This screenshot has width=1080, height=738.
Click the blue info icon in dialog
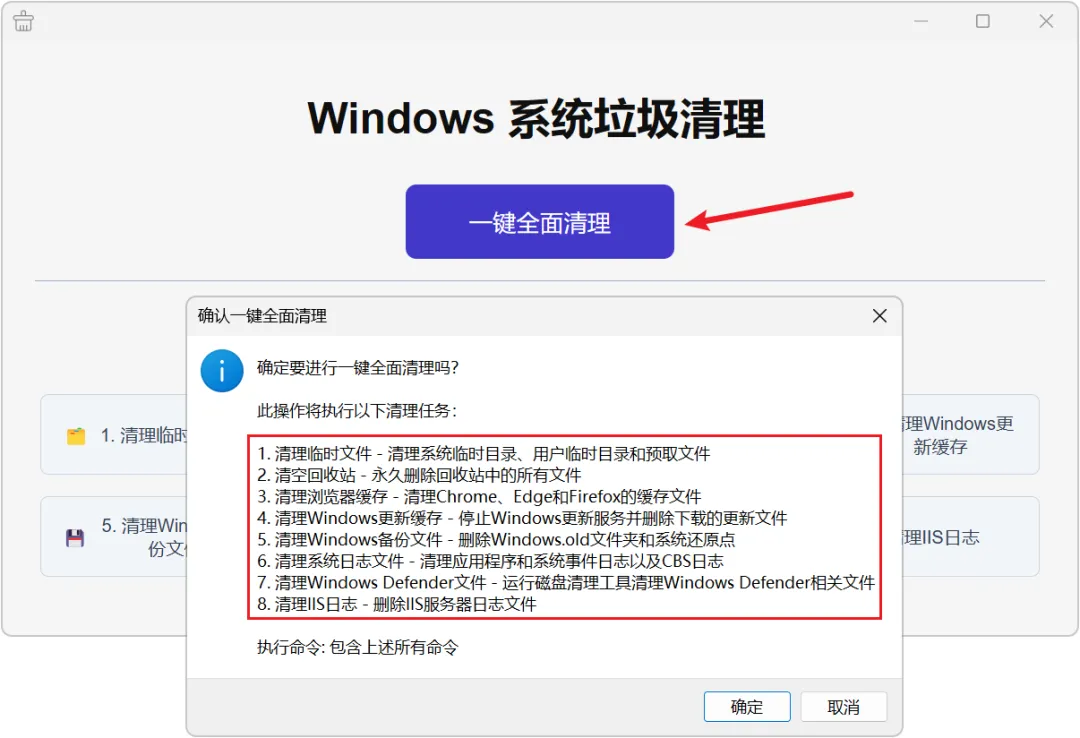(222, 371)
